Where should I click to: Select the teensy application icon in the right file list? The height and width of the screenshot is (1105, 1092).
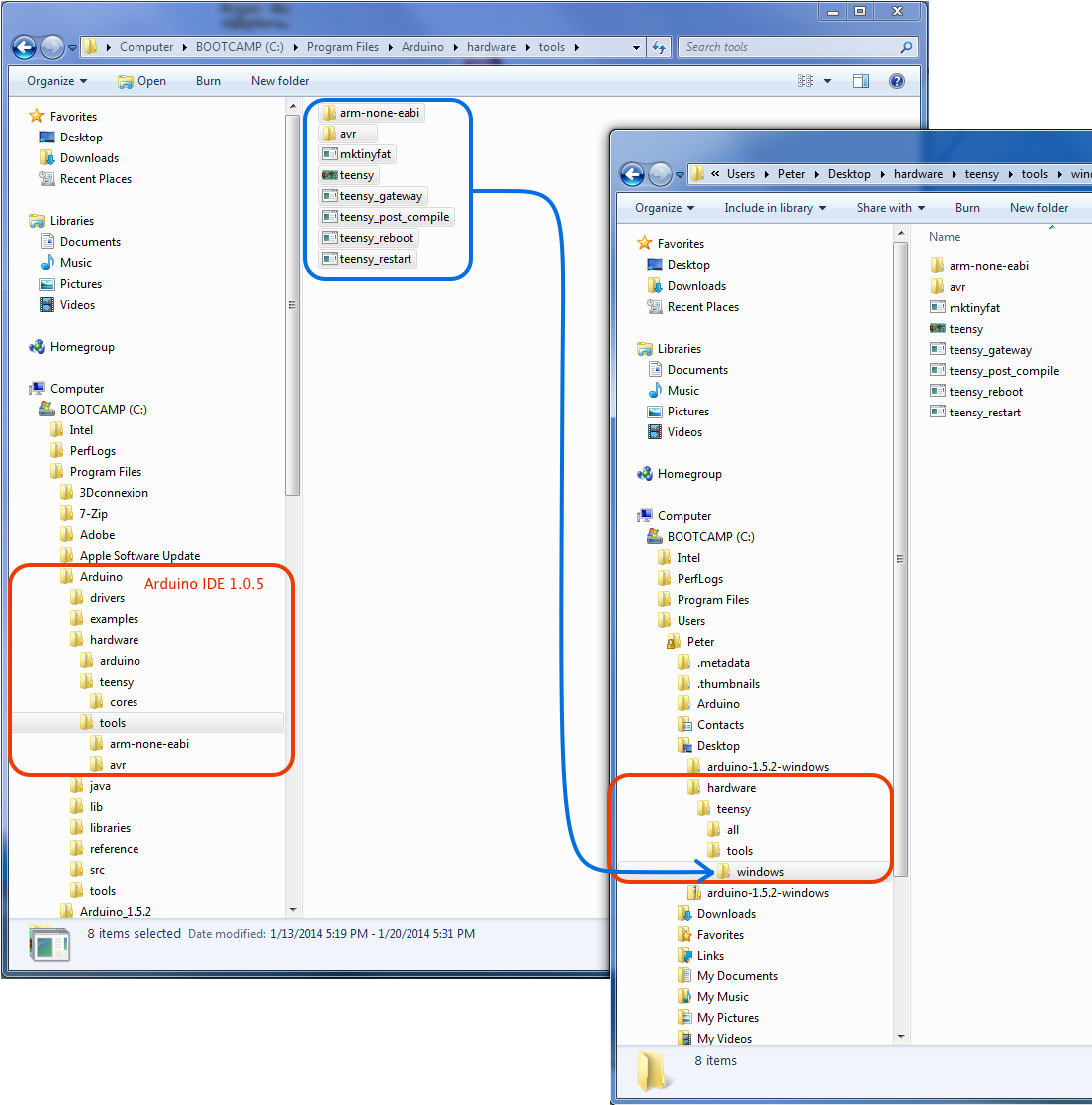click(938, 329)
